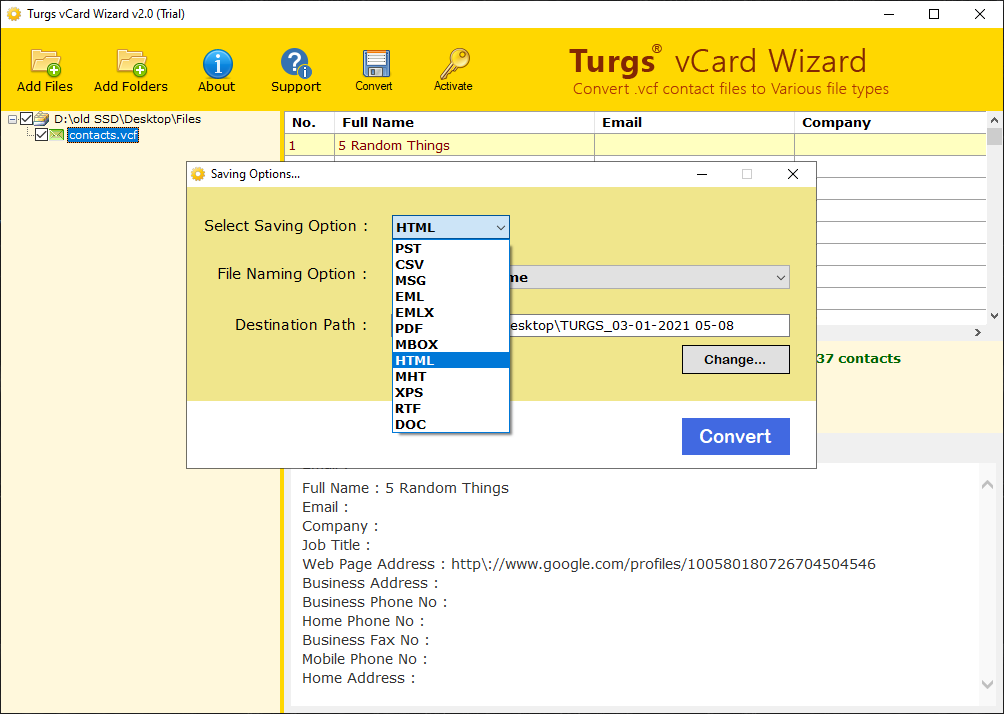Click the Web Page Address google profile URL
Viewport: 1004px width, 714px height.
tap(663, 564)
